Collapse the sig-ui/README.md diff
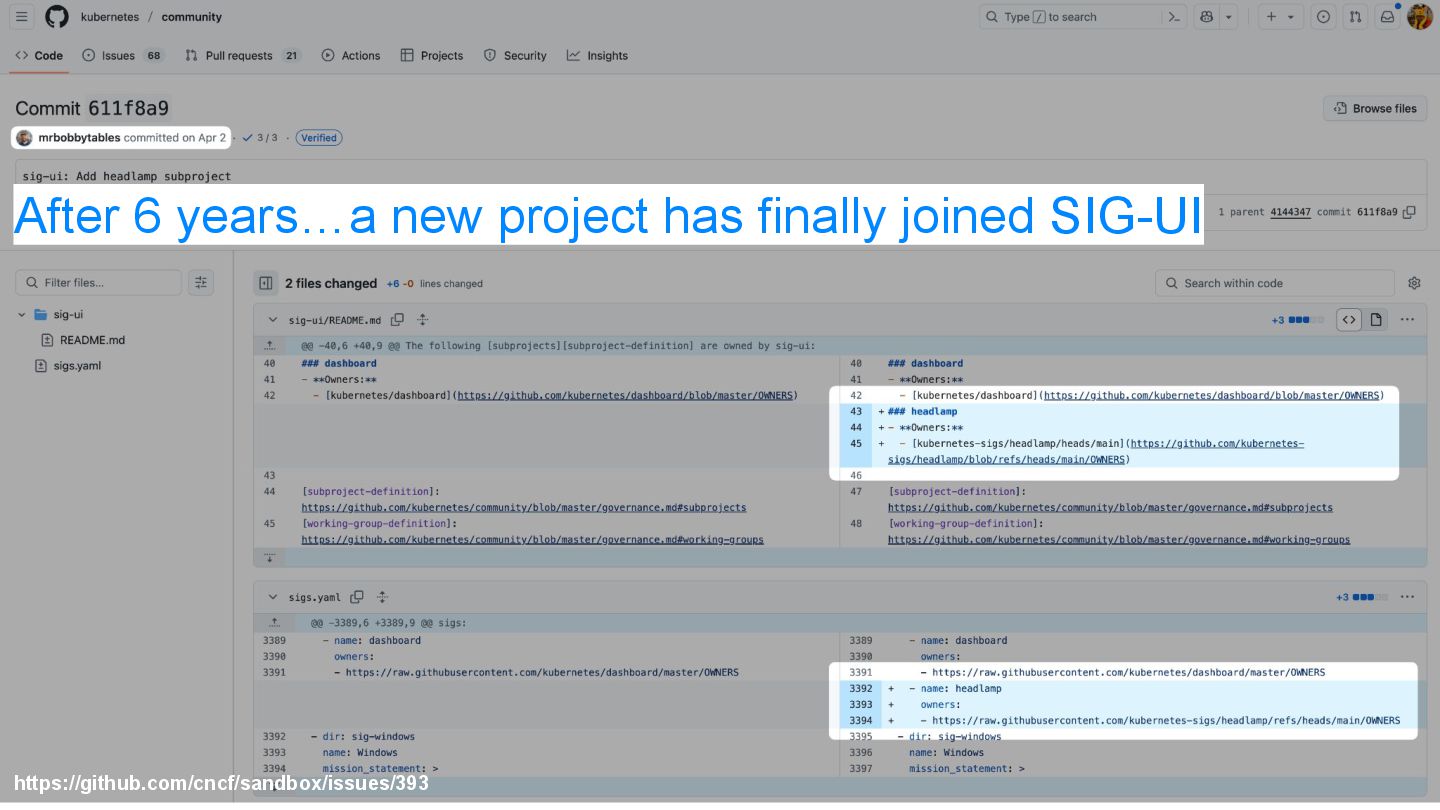 (x=272, y=320)
